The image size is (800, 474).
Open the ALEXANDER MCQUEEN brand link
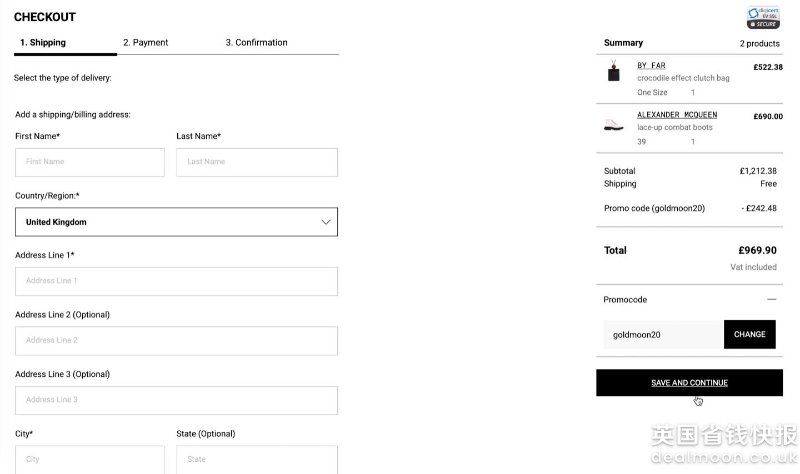677,115
